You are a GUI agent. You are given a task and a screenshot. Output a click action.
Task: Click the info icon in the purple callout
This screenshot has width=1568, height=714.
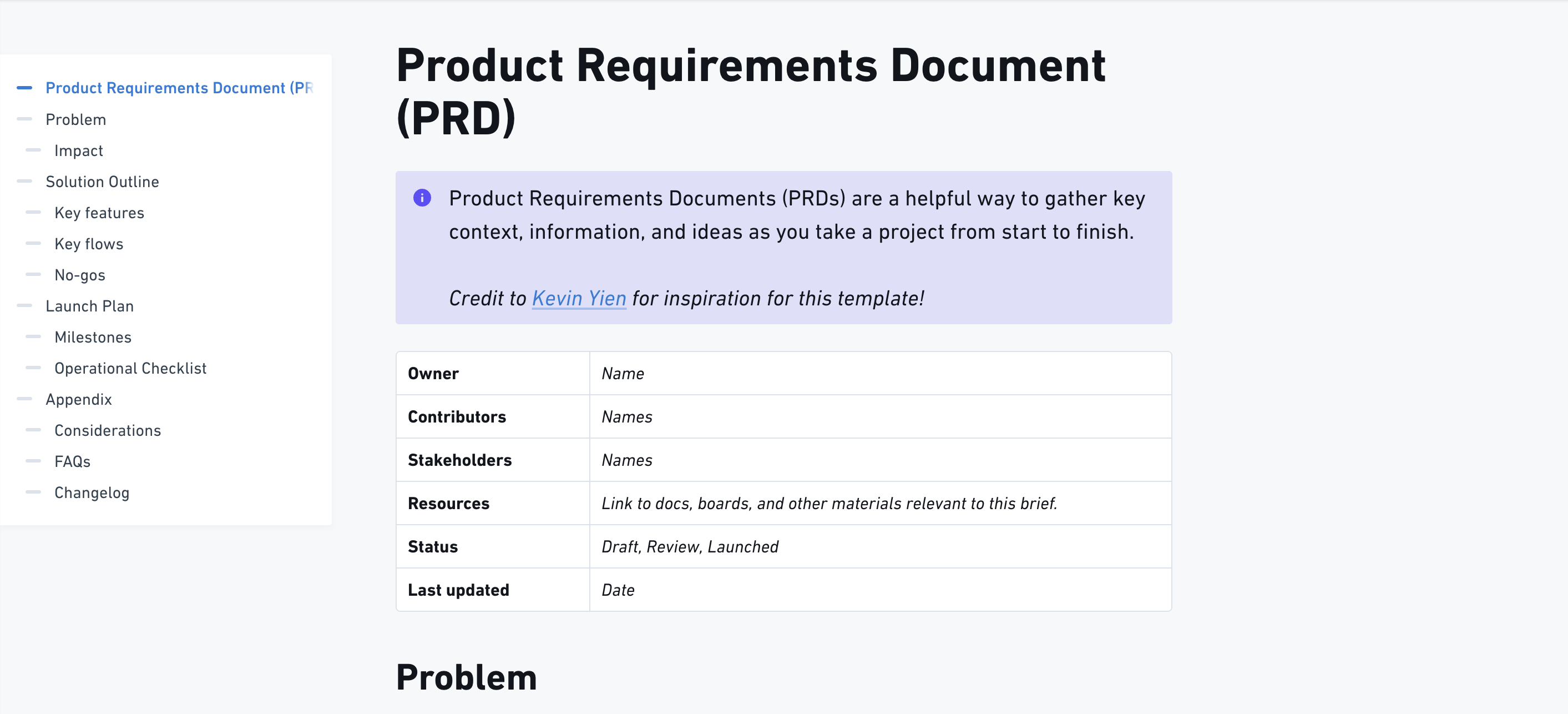click(x=422, y=198)
